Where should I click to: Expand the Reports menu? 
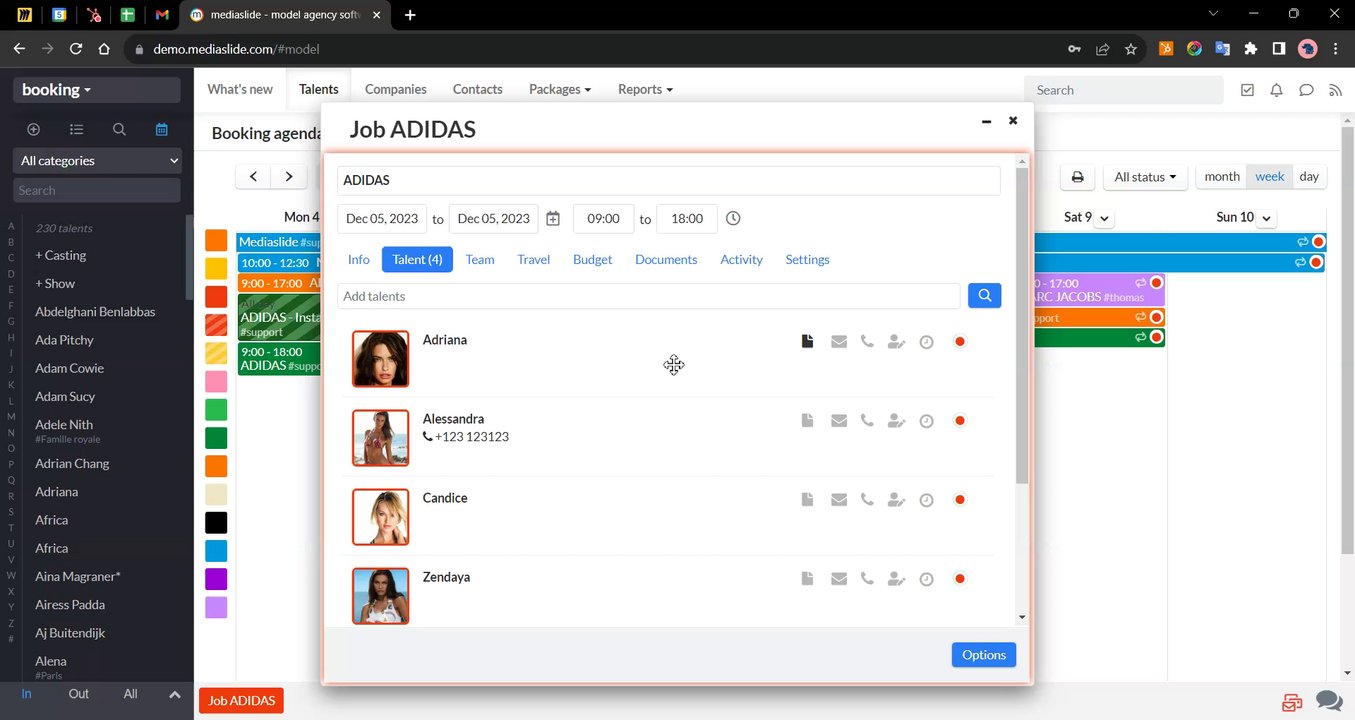[x=645, y=89]
